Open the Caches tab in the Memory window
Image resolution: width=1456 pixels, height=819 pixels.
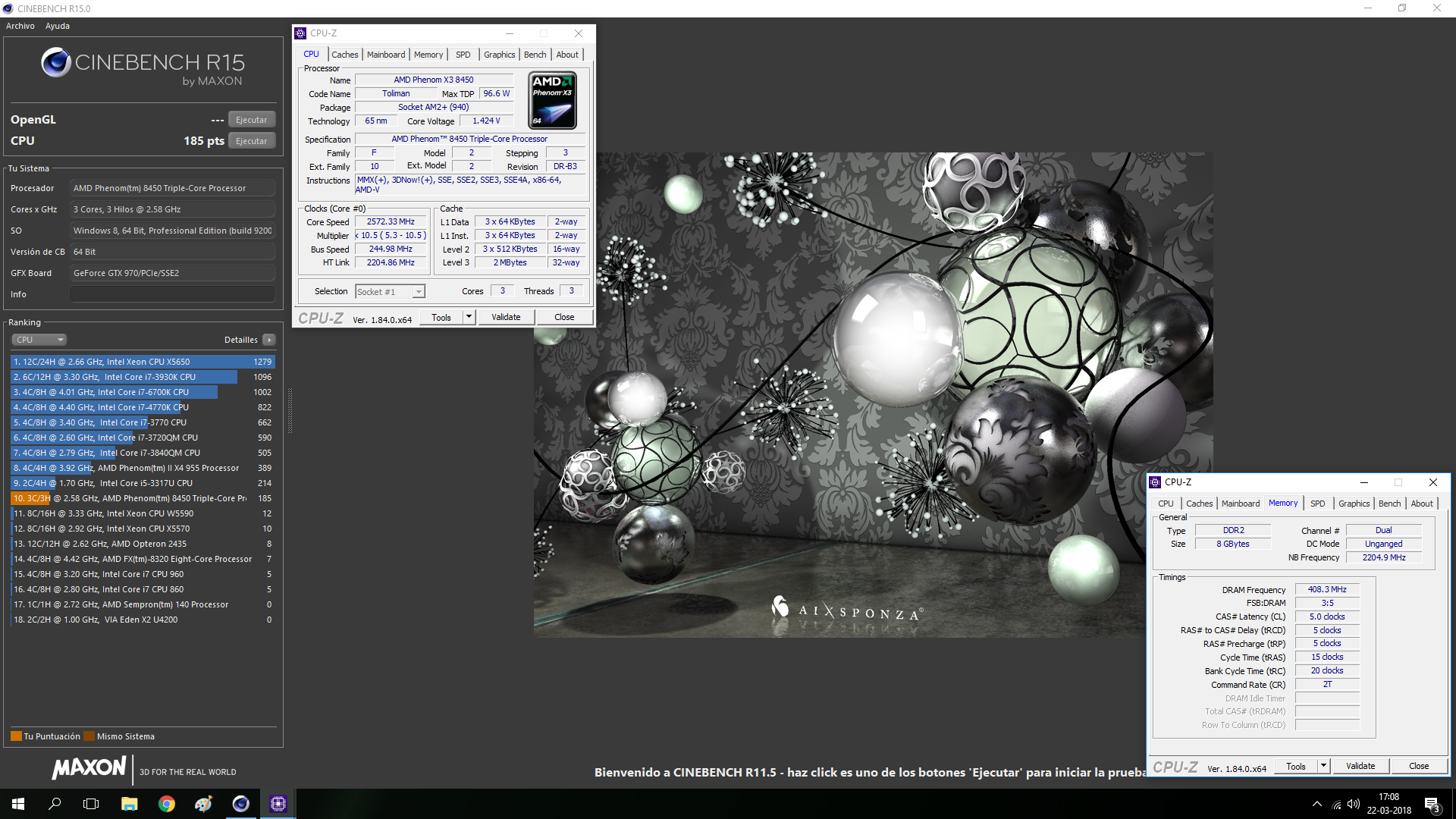point(1200,504)
